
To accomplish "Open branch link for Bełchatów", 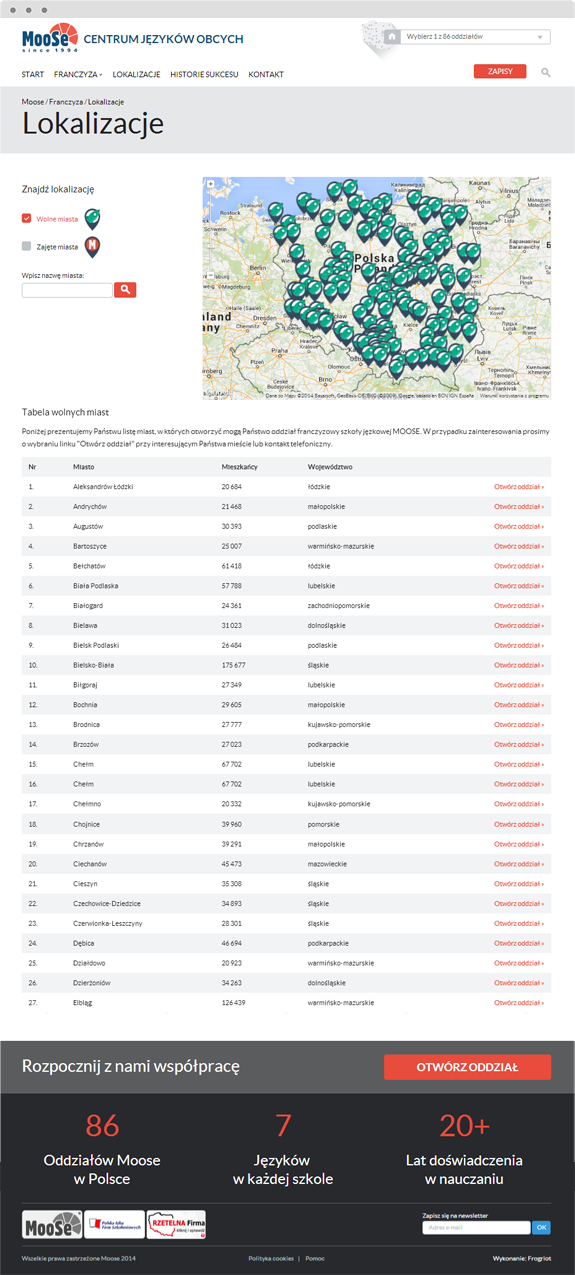I will coord(518,566).
